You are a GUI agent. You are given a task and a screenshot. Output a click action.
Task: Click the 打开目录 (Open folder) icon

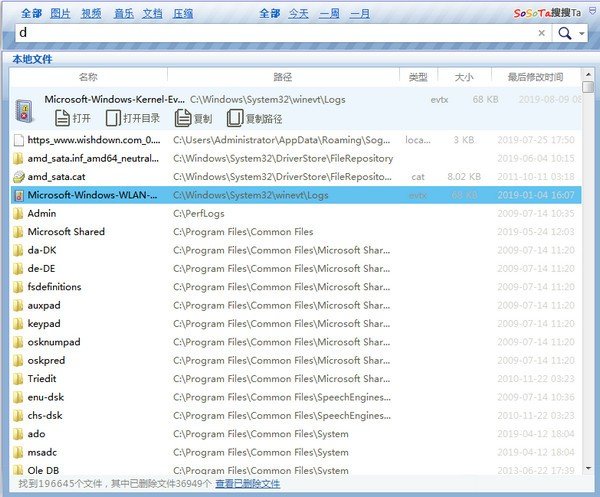coord(114,118)
